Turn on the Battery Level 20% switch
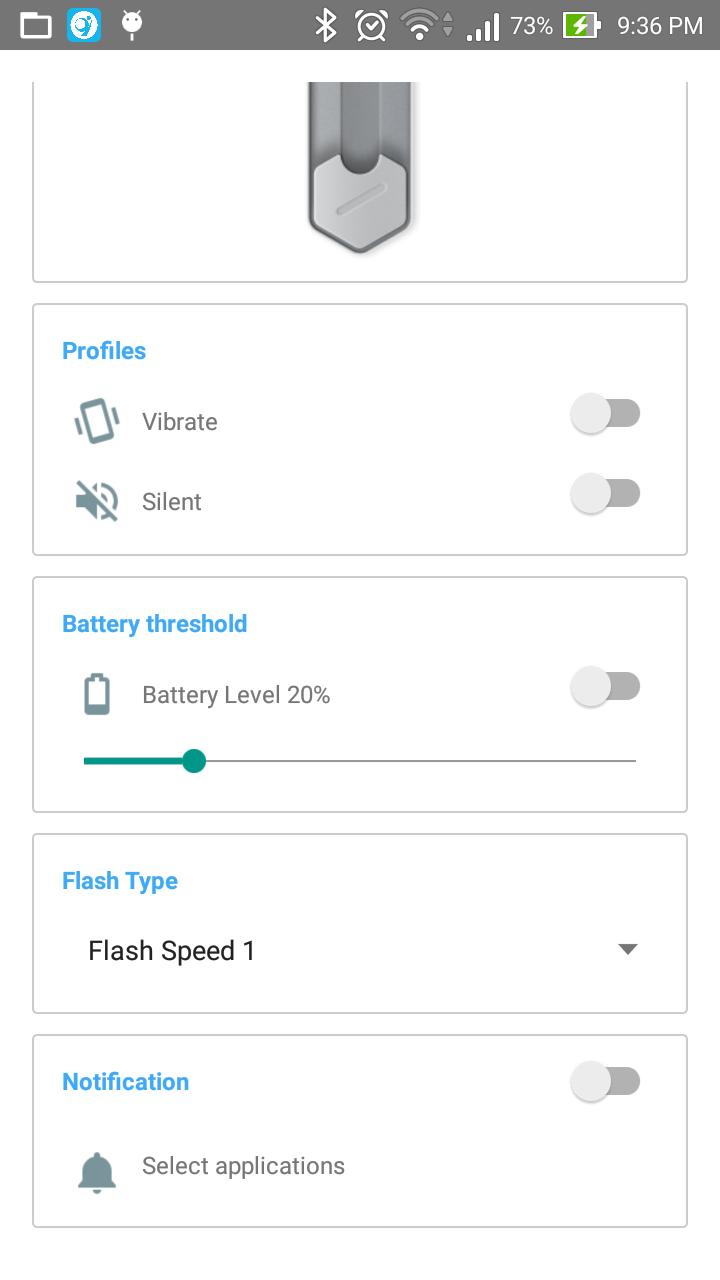 point(606,686)
